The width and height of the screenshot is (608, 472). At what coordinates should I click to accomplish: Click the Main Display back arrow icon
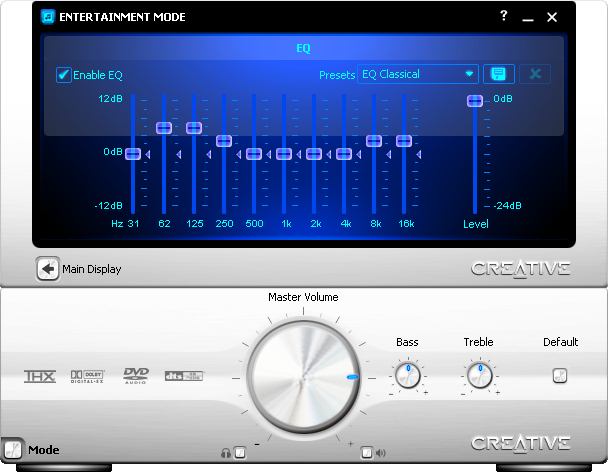tap(47, 268)
